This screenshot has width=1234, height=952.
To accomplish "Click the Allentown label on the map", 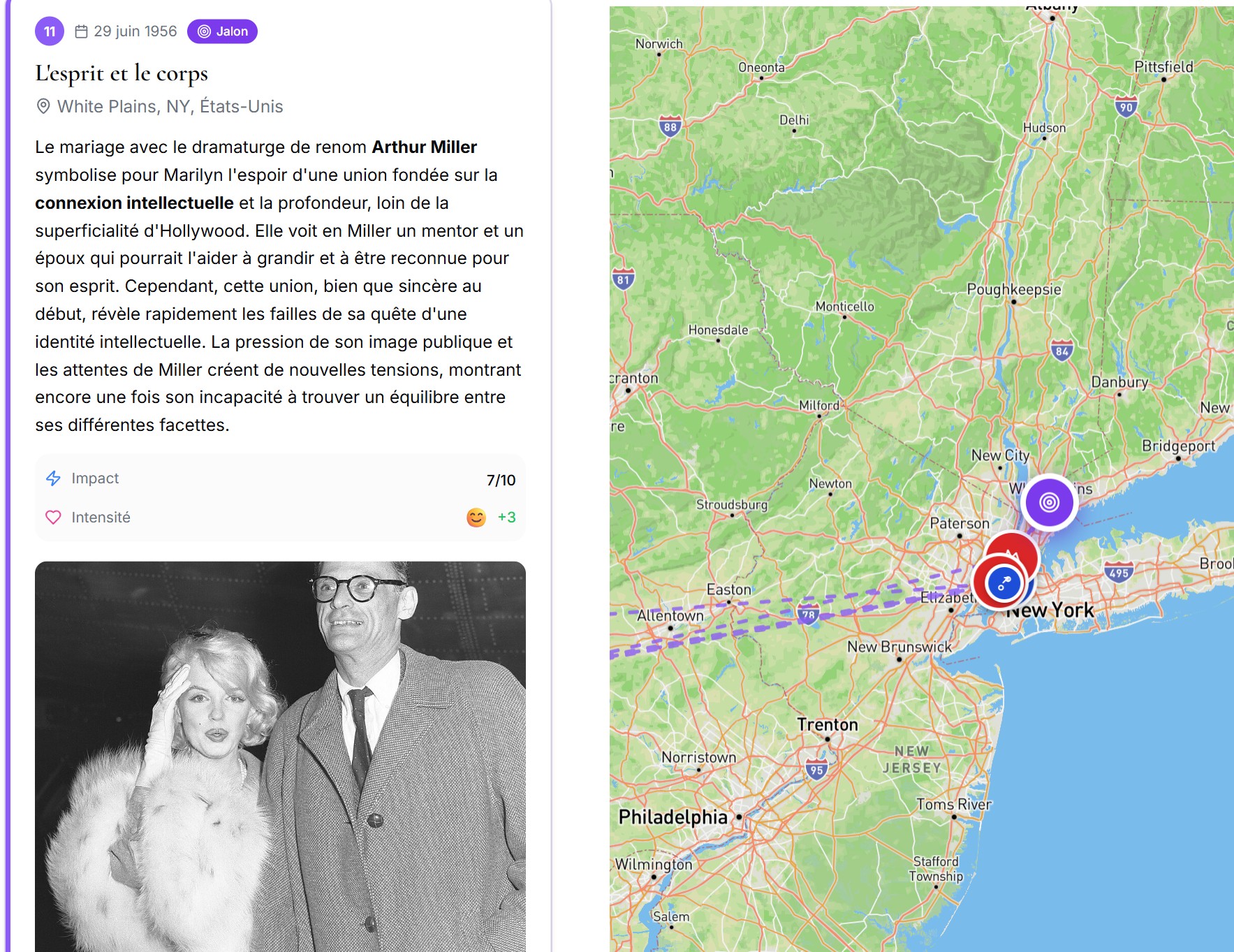I will coord(670,615).
